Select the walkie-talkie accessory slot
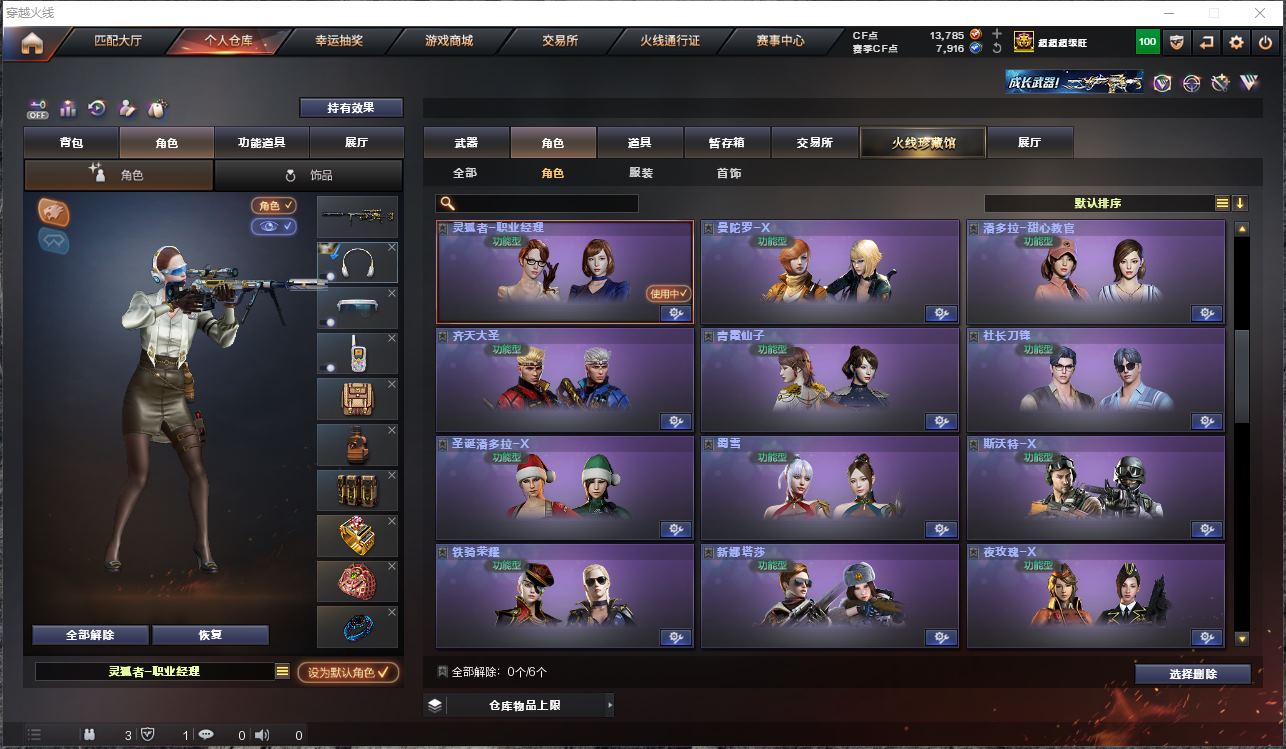This screenshot has height=749, width=1286. tap(357, 354)
